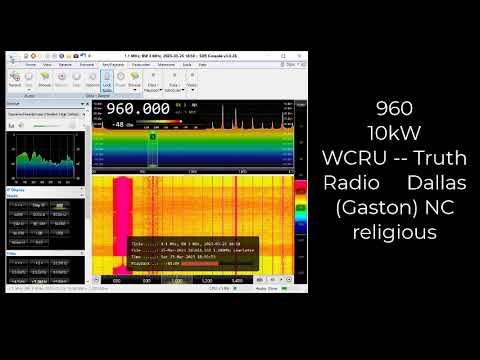Click the audio spectrum graph in left panel

click(x=46, y=158)
